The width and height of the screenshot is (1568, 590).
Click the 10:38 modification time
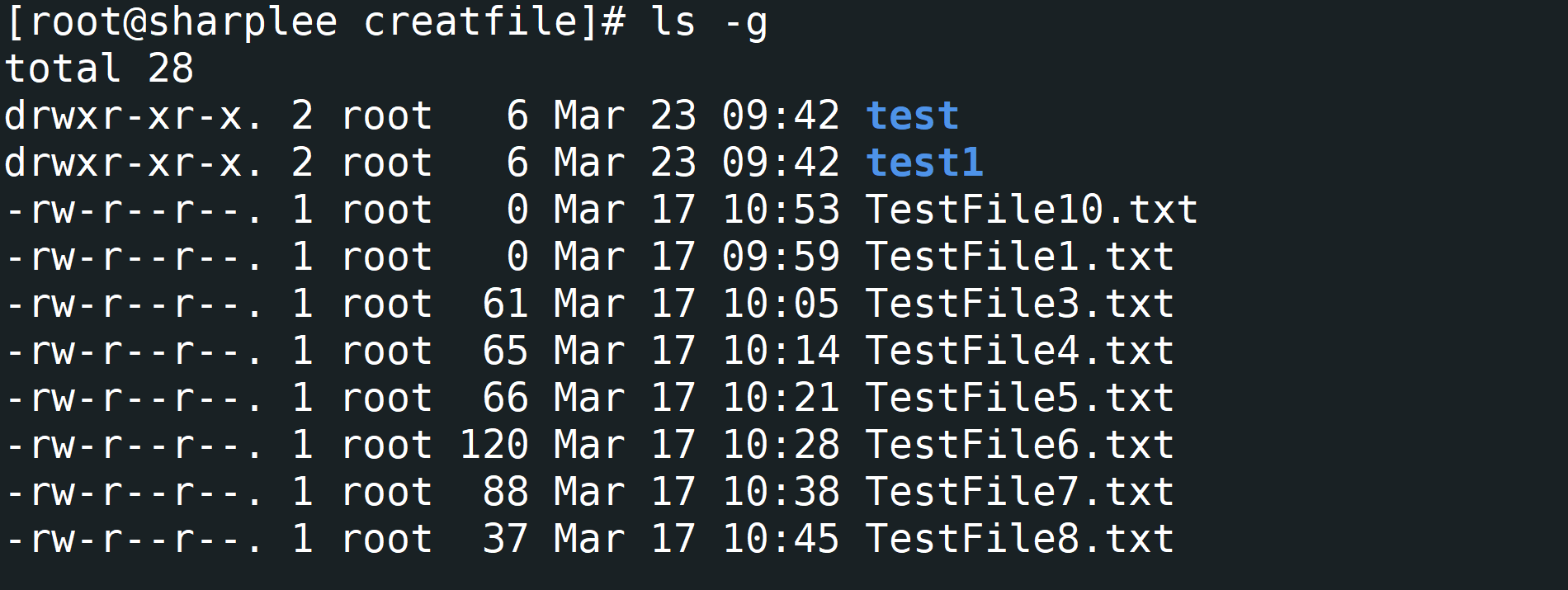coord(781,492)
